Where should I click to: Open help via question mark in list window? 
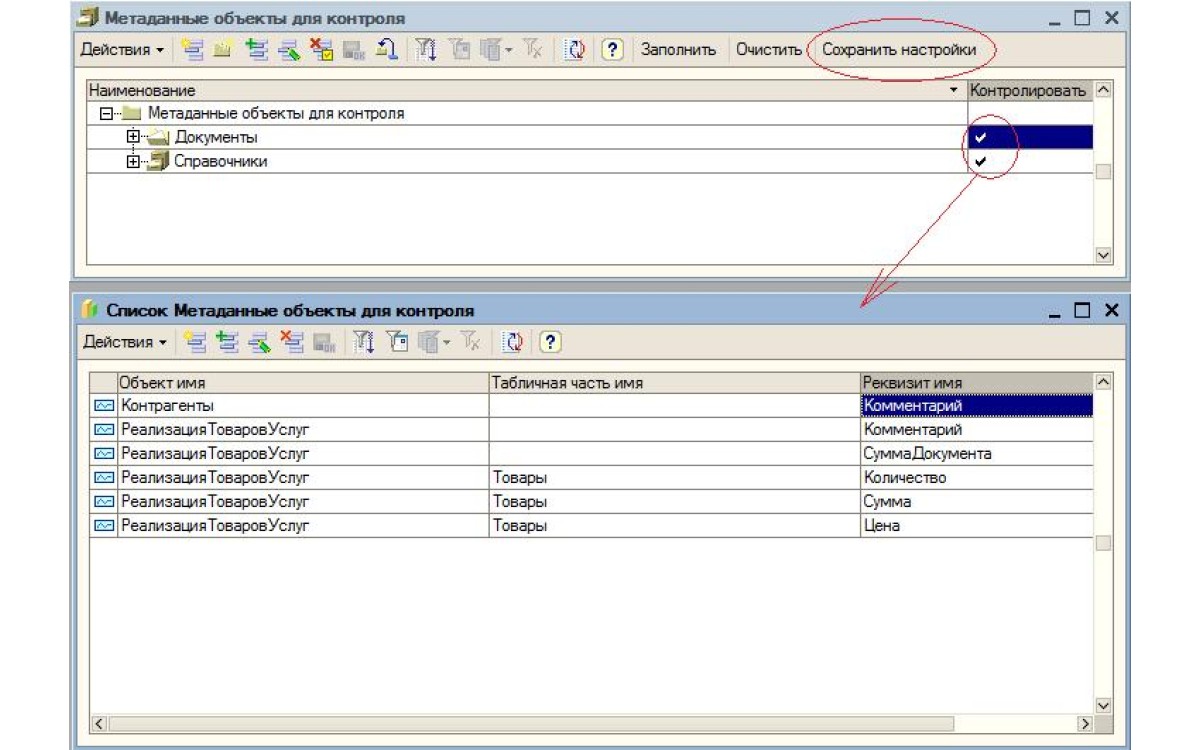(x=550, y=342)
